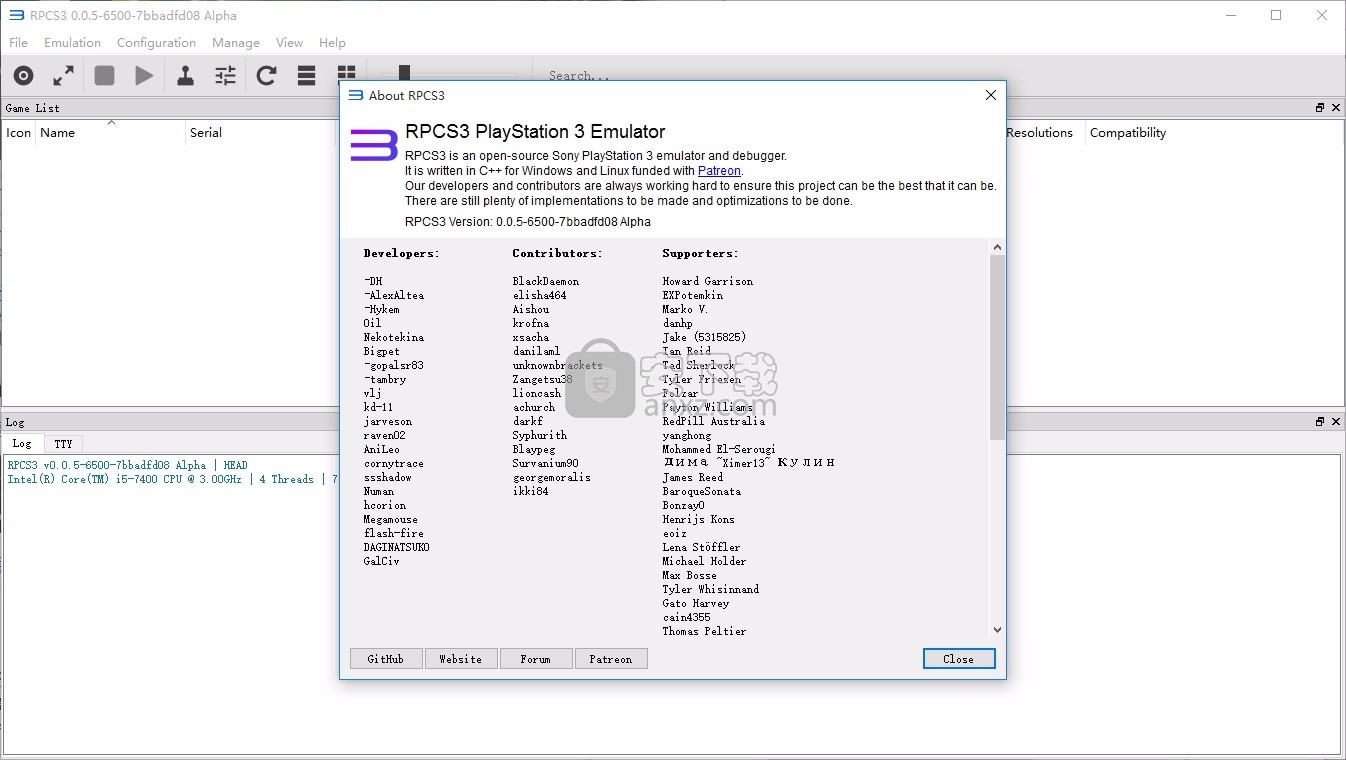Click the credits scroll down arrow
This screenshot has height=760, width=1346.
(997, 630)
